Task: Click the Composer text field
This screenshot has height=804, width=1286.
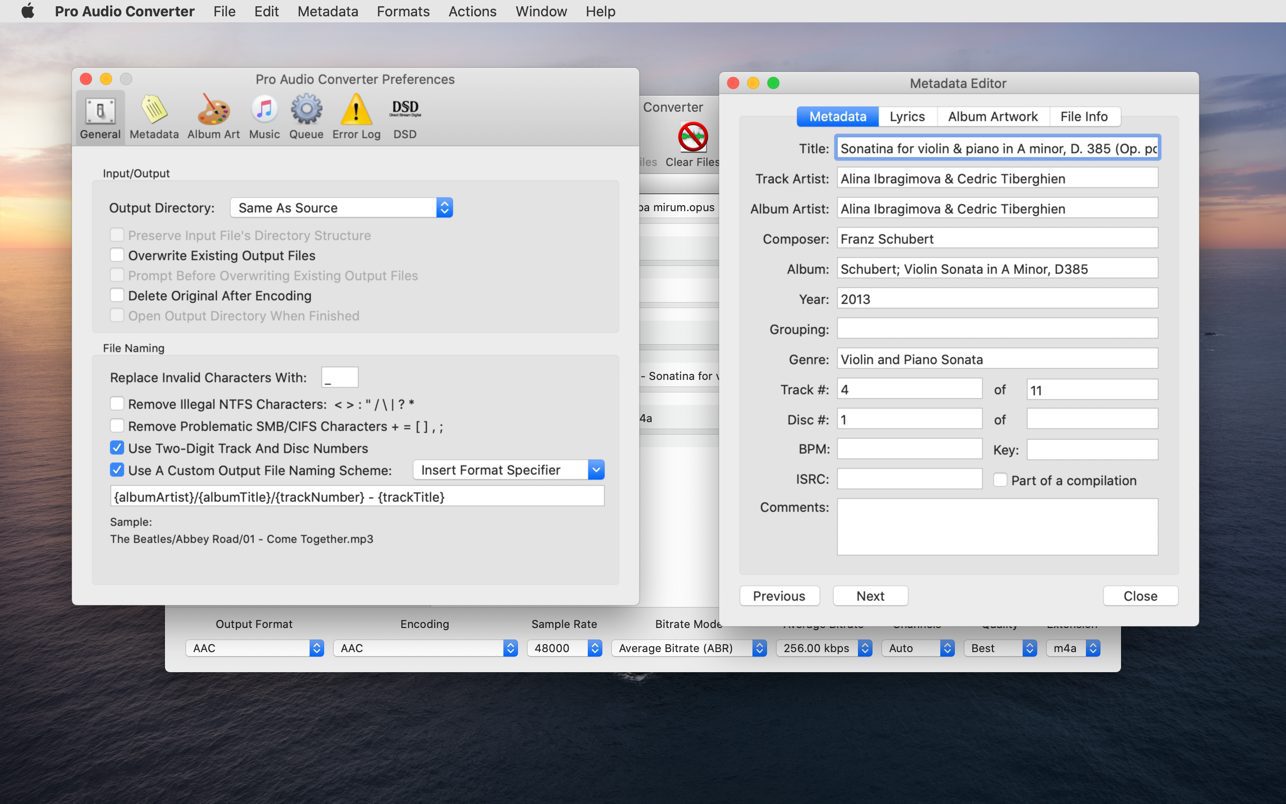Action: point(997,239)
